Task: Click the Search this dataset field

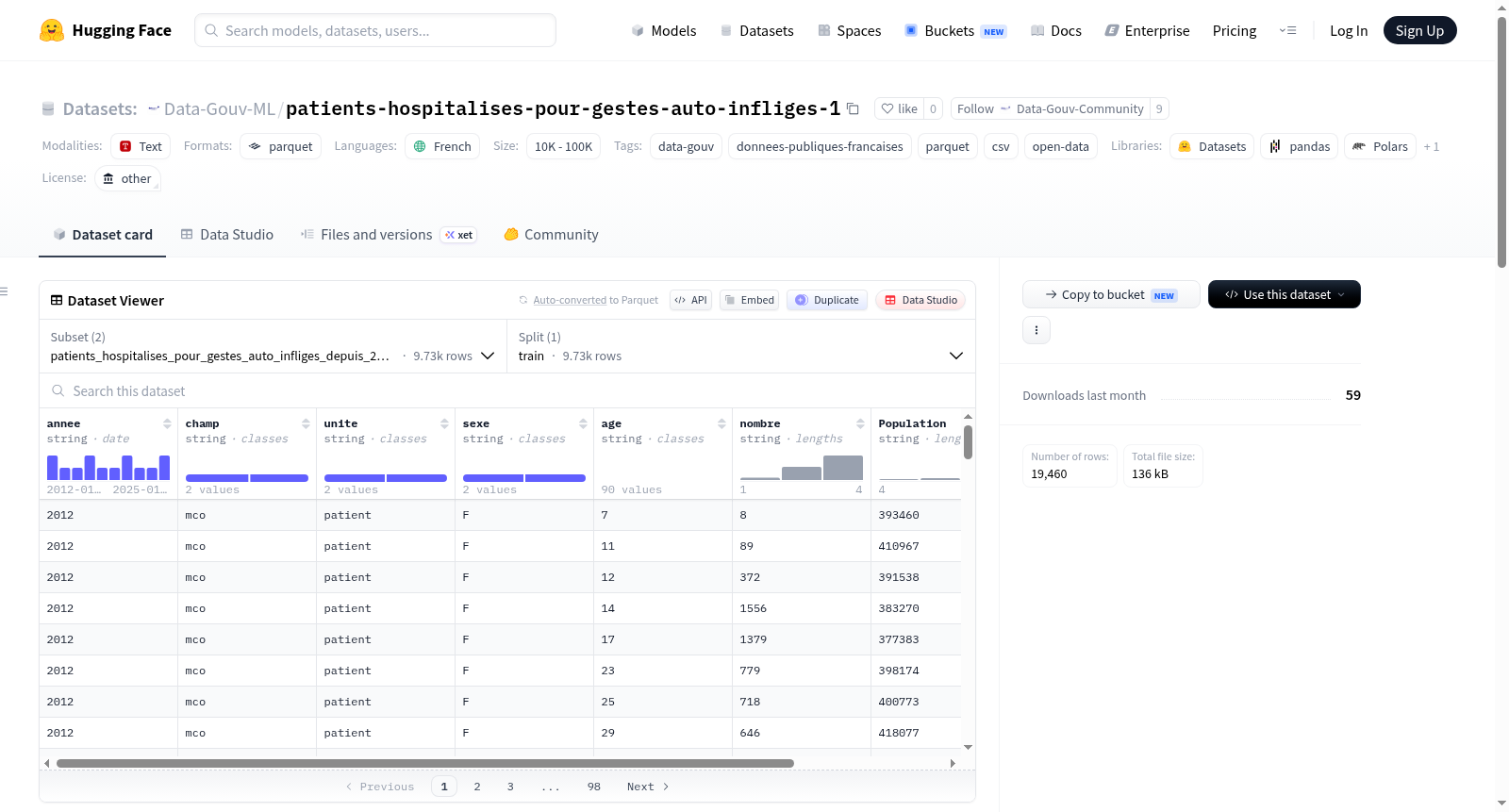Action: pyautogui.click(x=507, y=390)
